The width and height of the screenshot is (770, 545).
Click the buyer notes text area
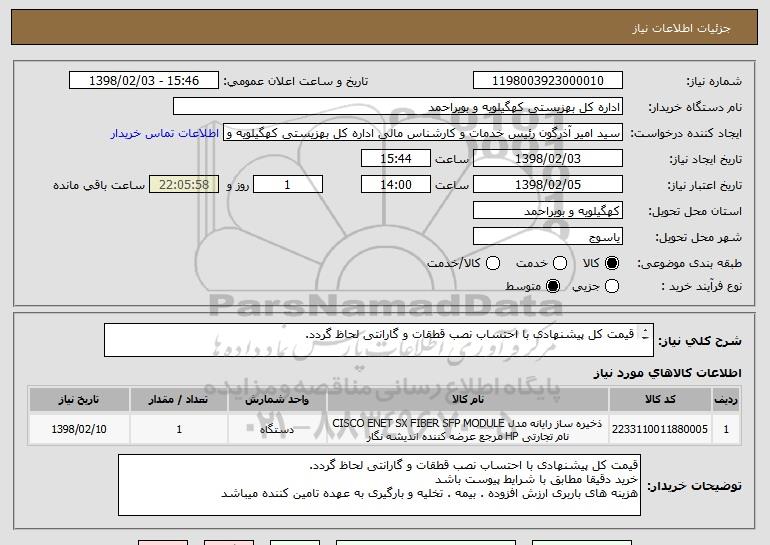pos(379,485)
